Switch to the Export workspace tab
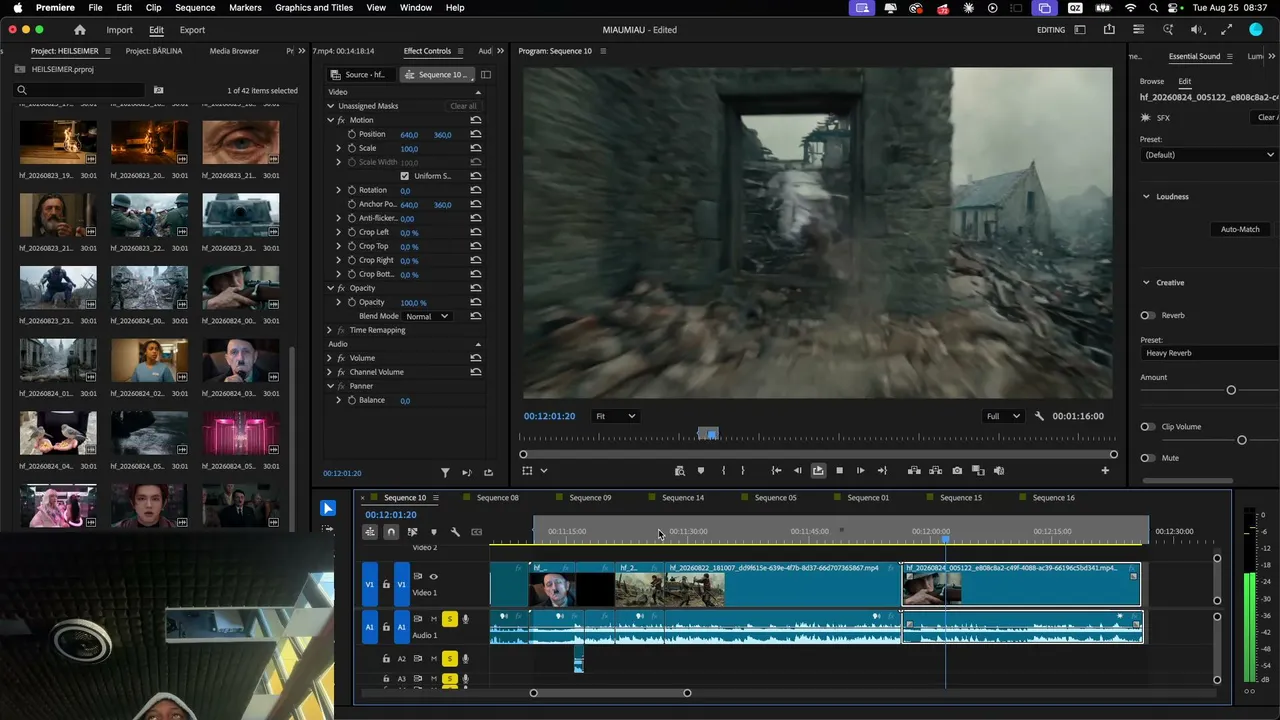The image size is (1280, 720). pos(192,30)
